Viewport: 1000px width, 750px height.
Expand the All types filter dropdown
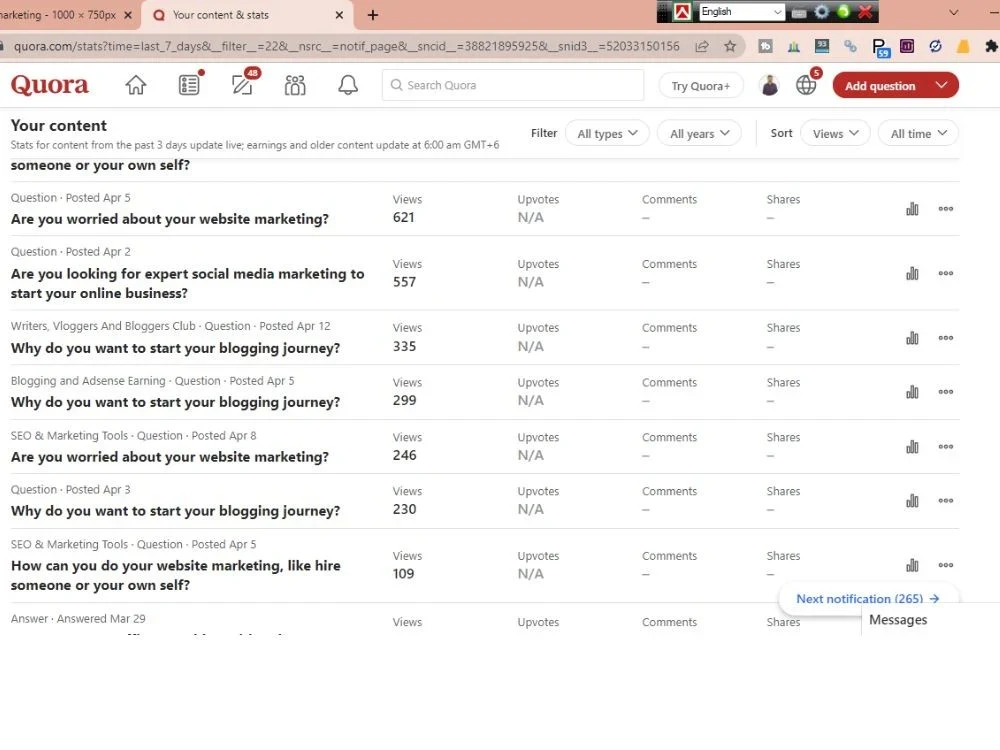pyautogui.click(x=607, y=133)
